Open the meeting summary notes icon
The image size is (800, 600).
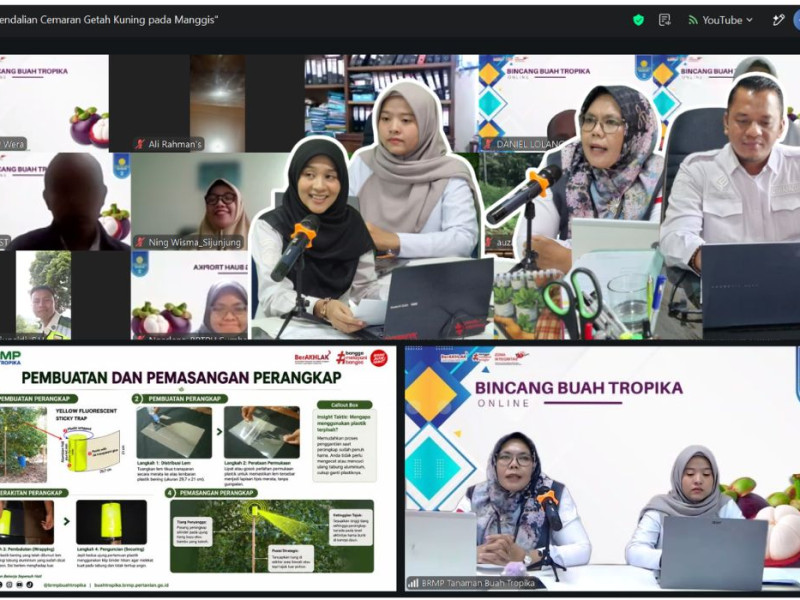point(664,20)
